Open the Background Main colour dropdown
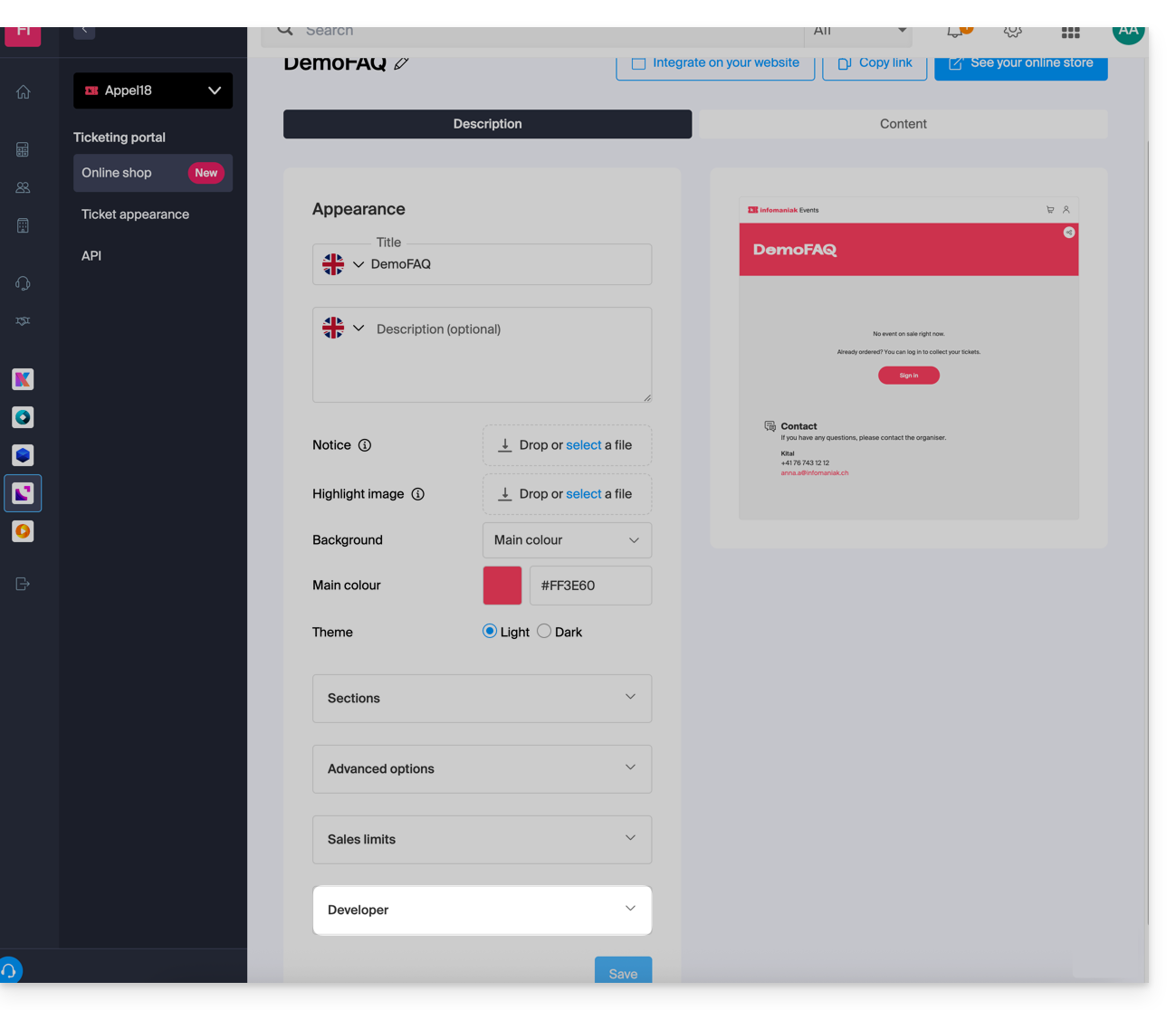 click(x=567, y=540)
